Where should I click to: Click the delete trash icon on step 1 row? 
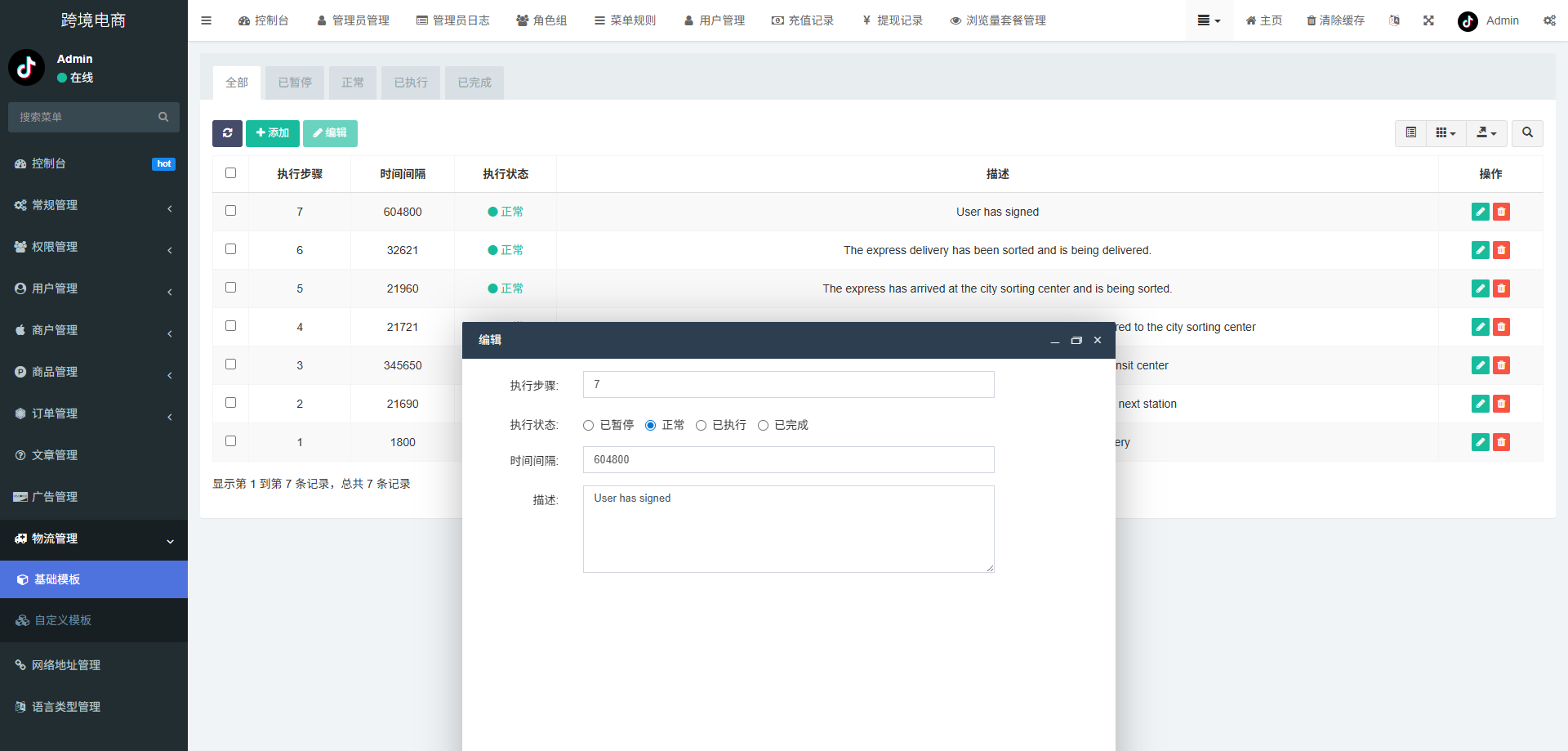[1501, 442]
